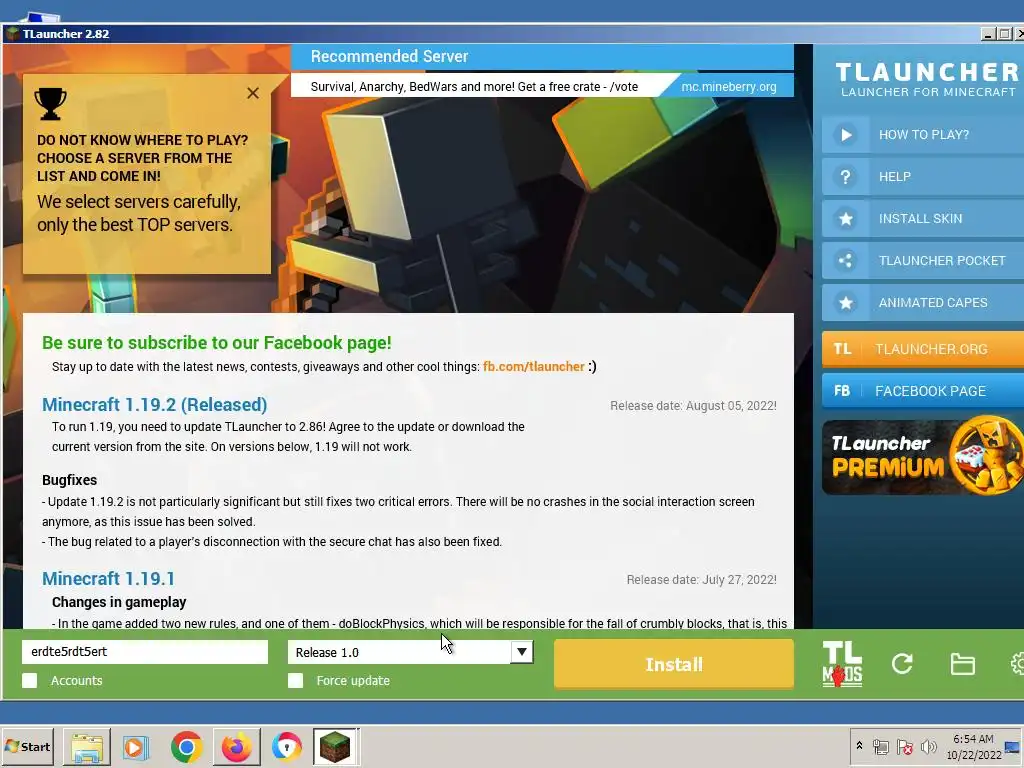
Task: Open Firefox from the taskbar
Action: (236, 746)
